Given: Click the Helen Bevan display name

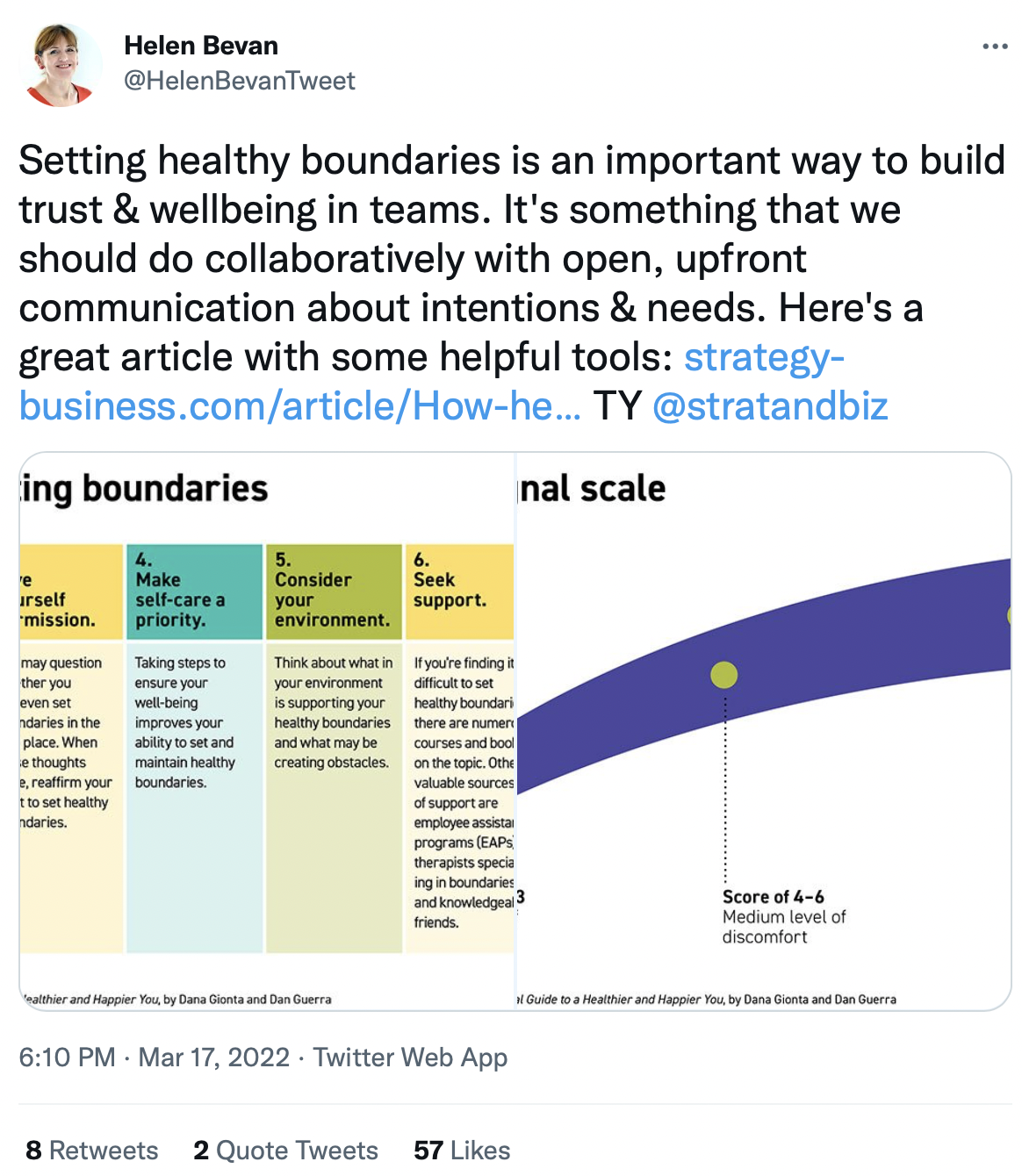Looking at the screenshot, I should [x=201, y=46].
